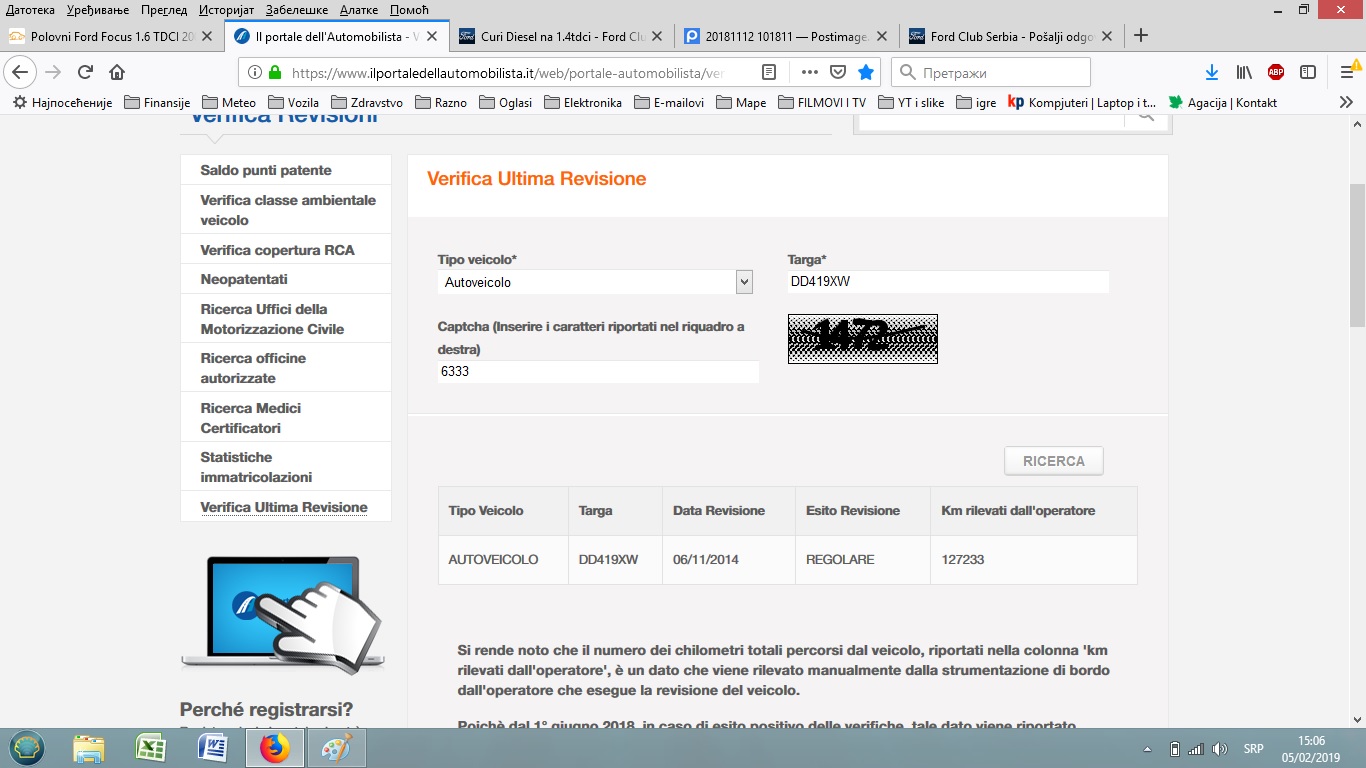Open the Firefox hamburger menu
Viewport: 1366px width, 768px height.
[1347, 72]
